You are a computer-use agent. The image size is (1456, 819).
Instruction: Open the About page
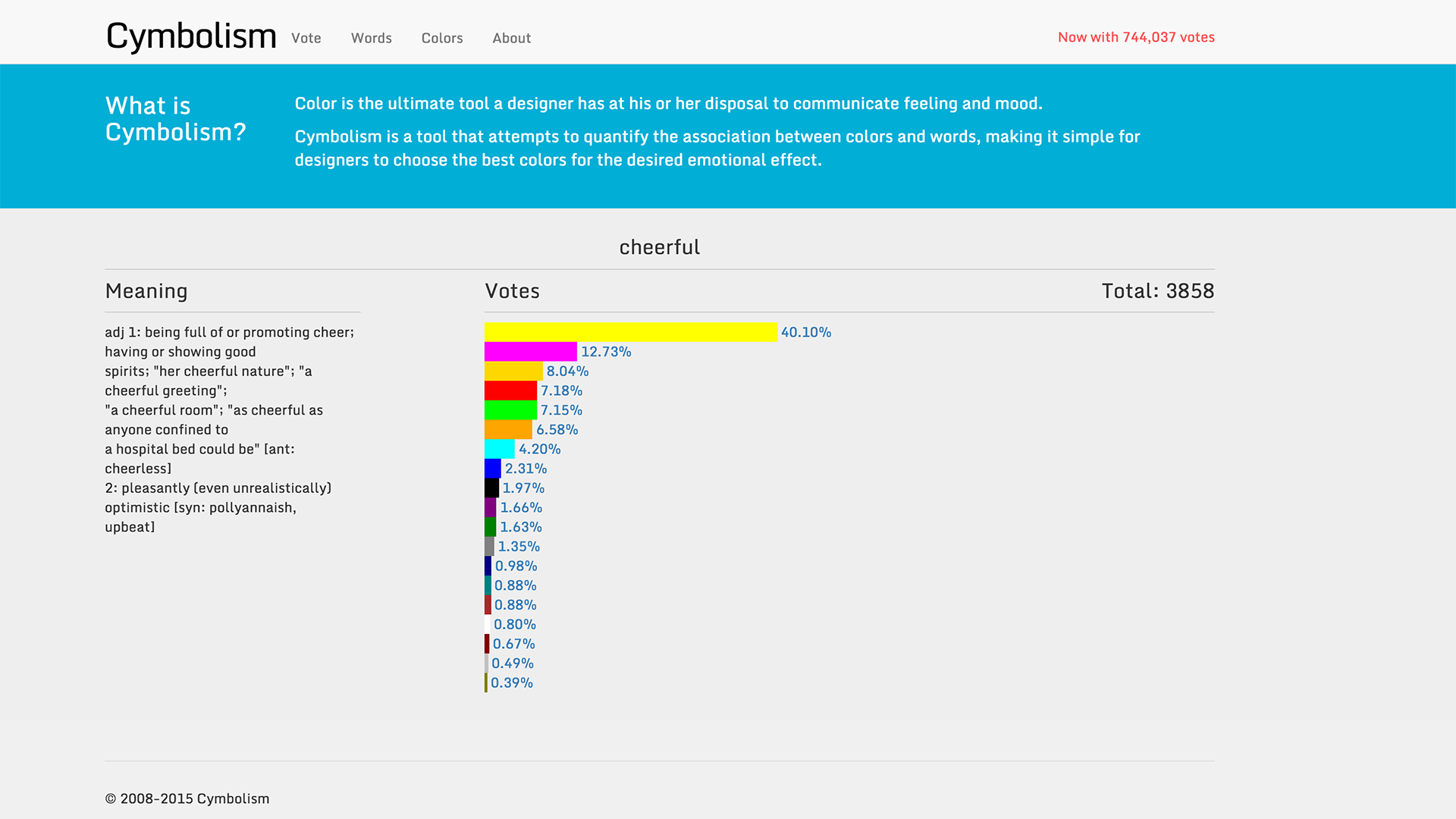click(511, 38)
